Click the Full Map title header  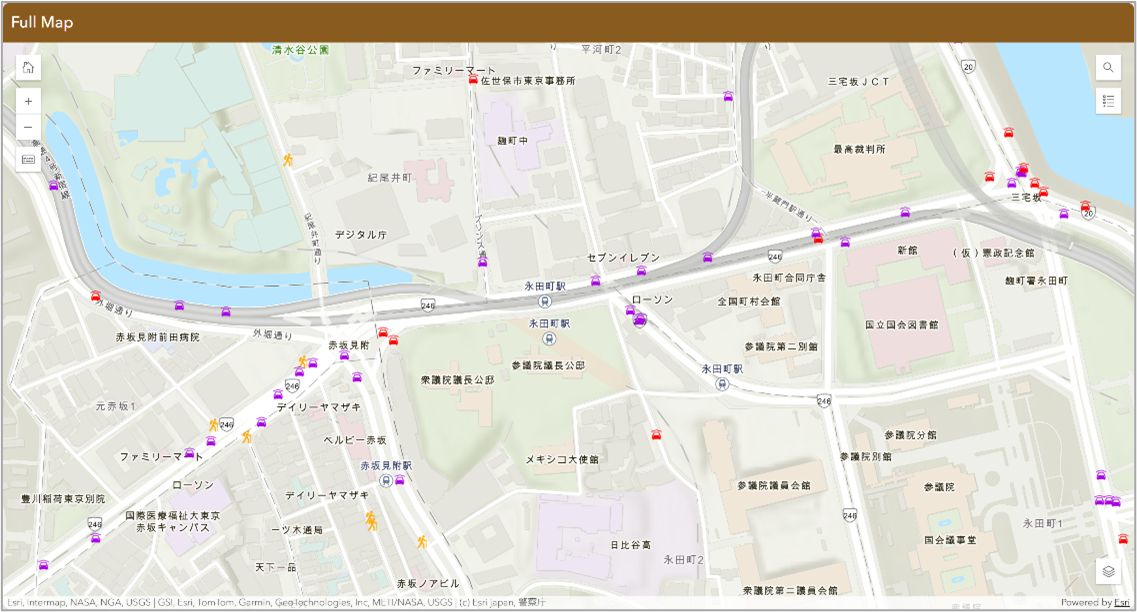tap(42, 22)
